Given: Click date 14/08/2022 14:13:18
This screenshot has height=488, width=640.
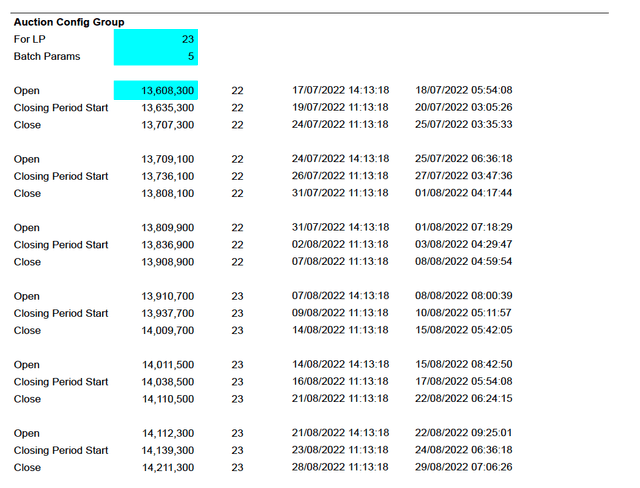Looking at the screenshot, I should (x=340, y=364).
